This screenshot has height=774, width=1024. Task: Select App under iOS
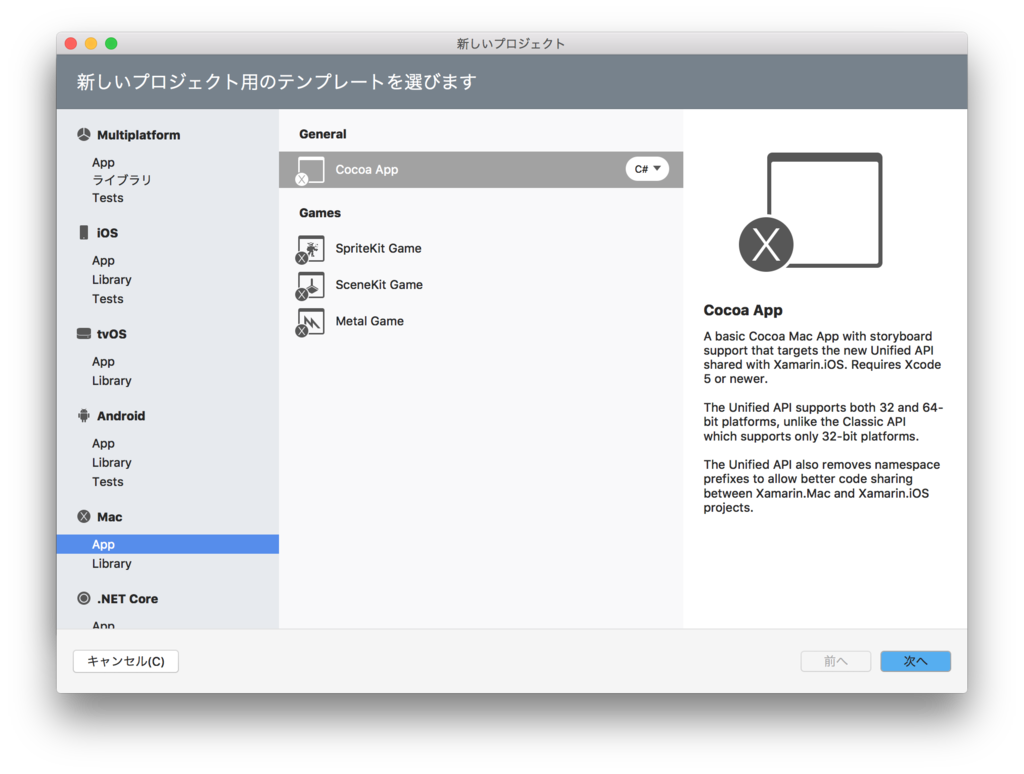[x=103, y=260]
